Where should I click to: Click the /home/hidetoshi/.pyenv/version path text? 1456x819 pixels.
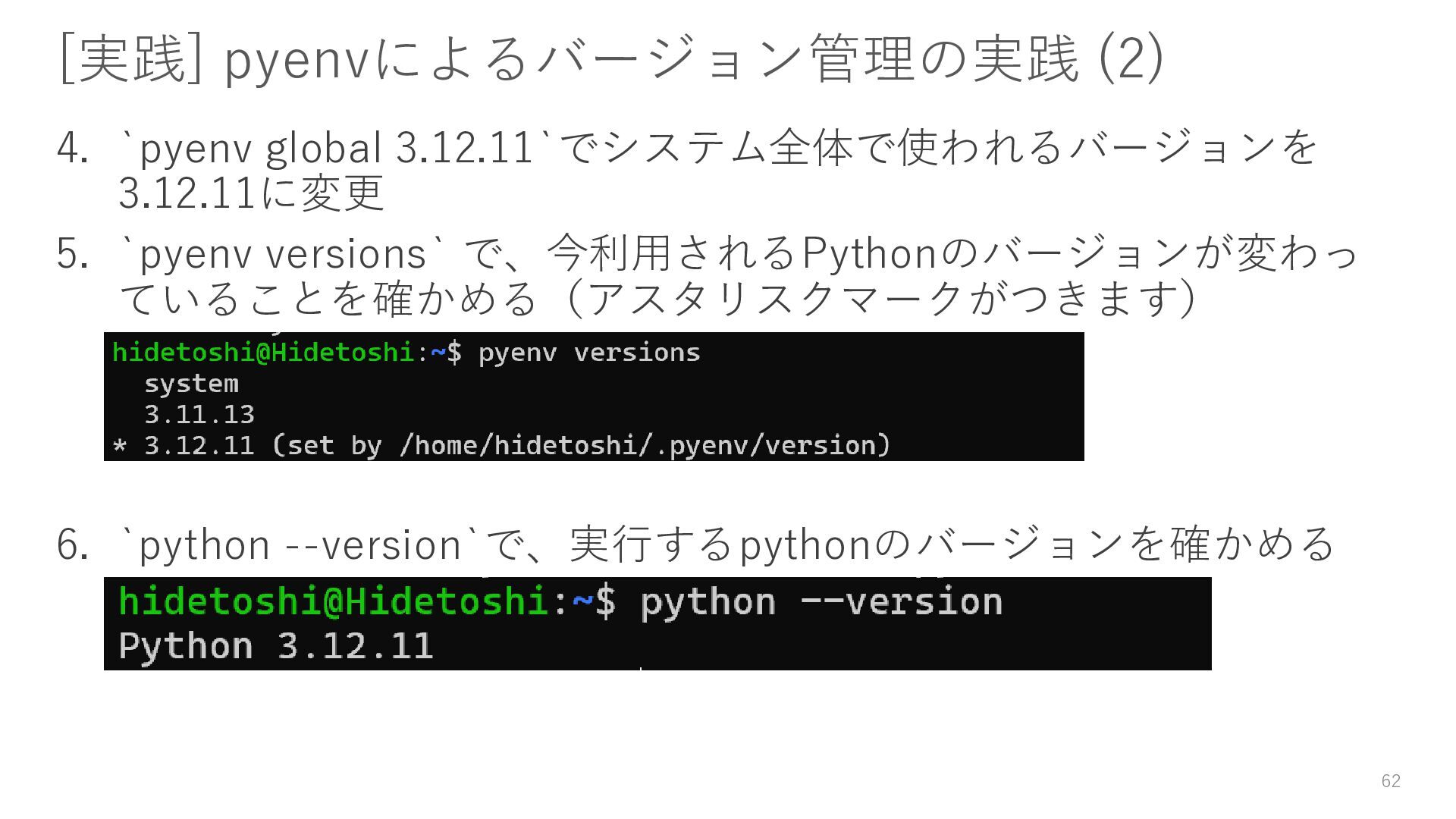pyautogui.click(x=641, y=445)
